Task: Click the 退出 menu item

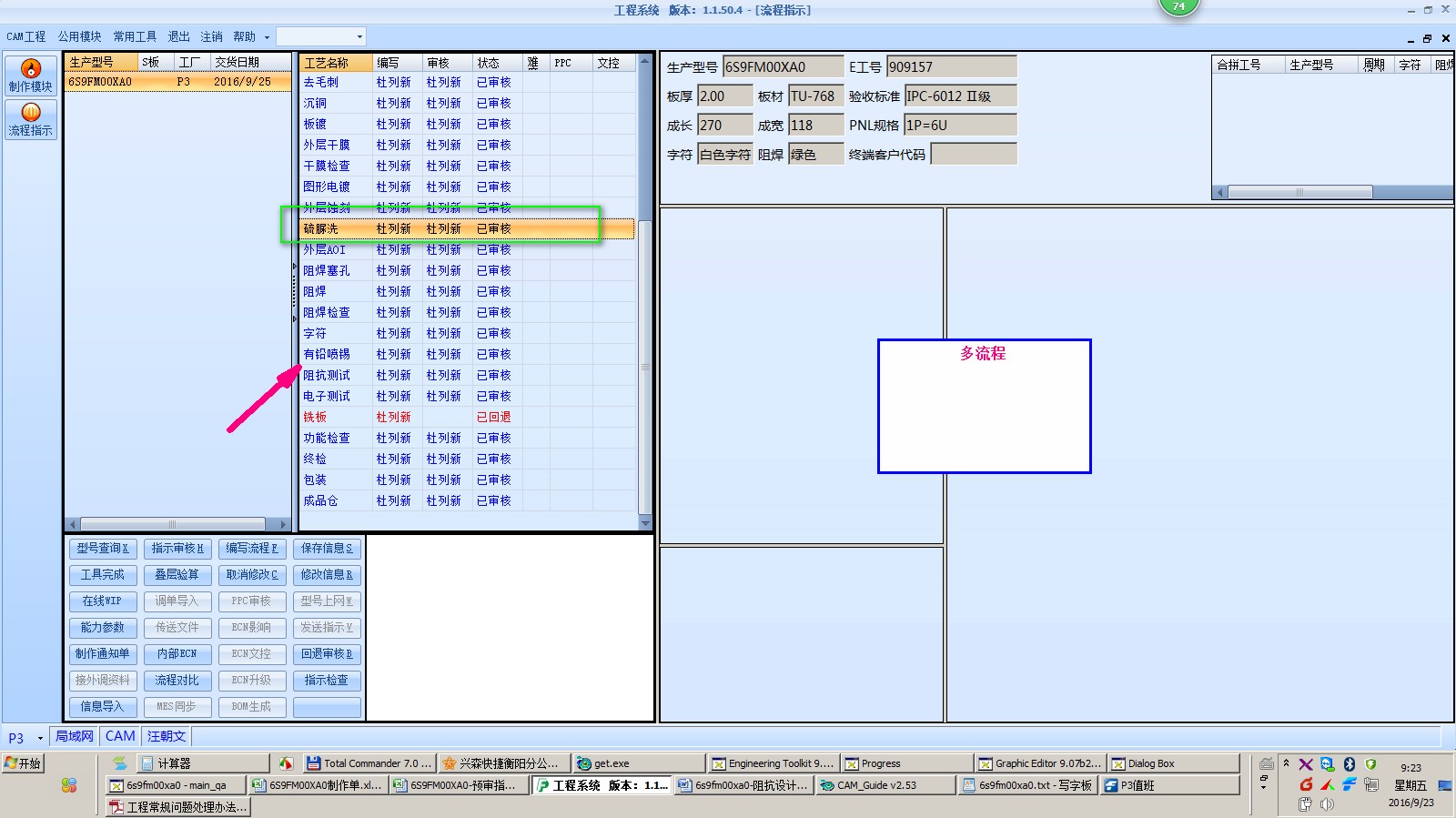Action: 178,36
